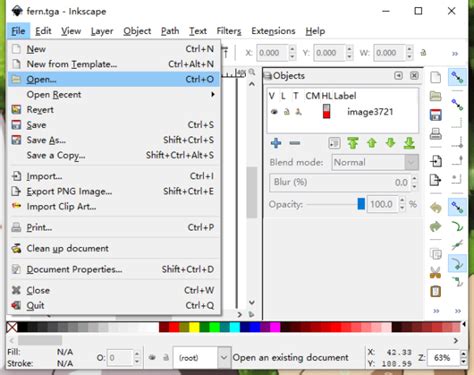Click the Undo arrow icon
Viewport: 474px width, 375px height.
pyautogui.click(x=435, y=208)
